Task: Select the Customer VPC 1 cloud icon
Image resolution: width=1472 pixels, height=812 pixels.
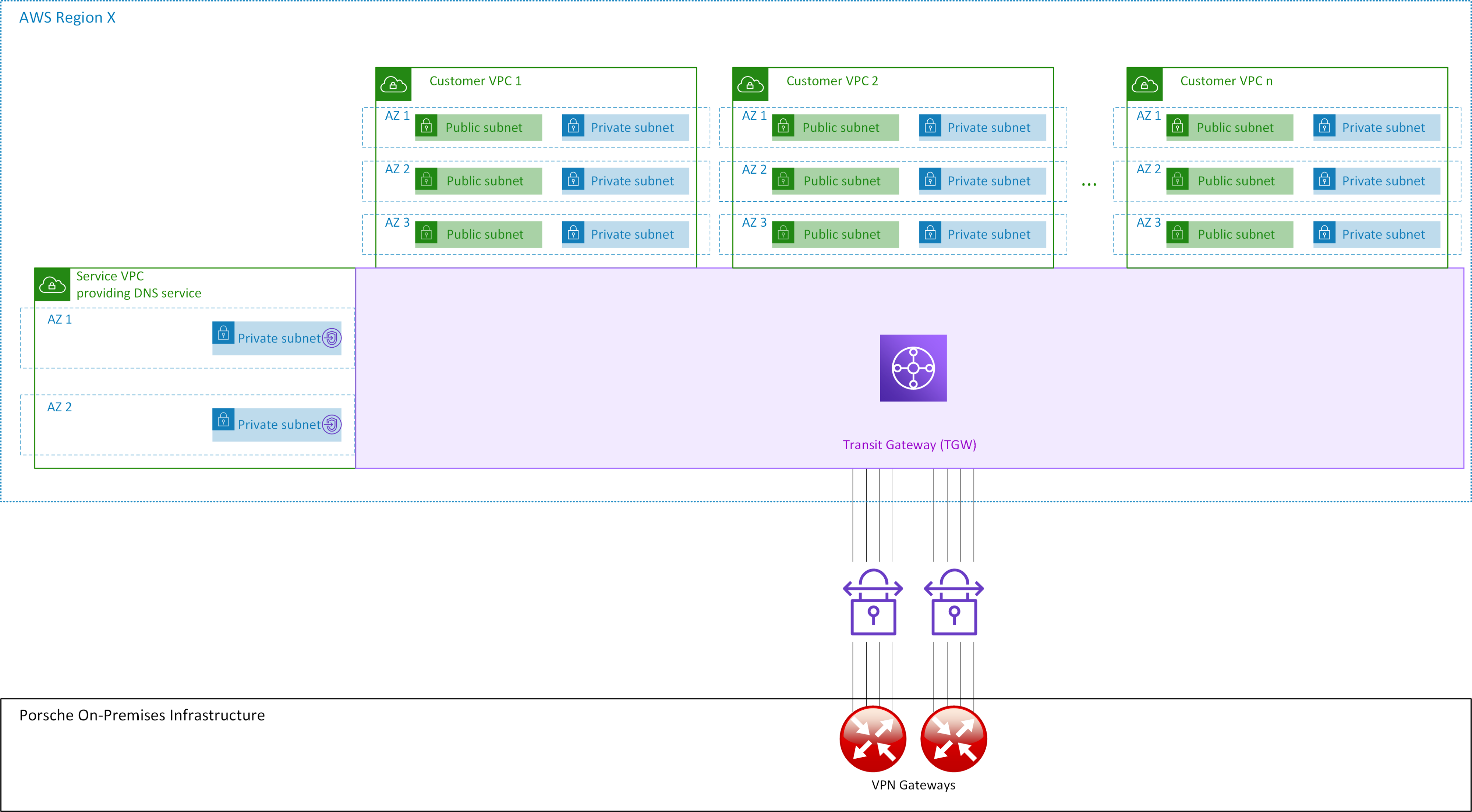Action: (x=393, y=84)
